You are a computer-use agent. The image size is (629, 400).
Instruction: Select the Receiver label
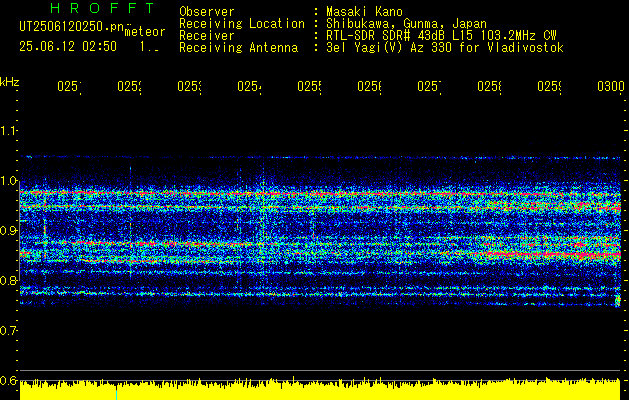[x=207, y=36]
